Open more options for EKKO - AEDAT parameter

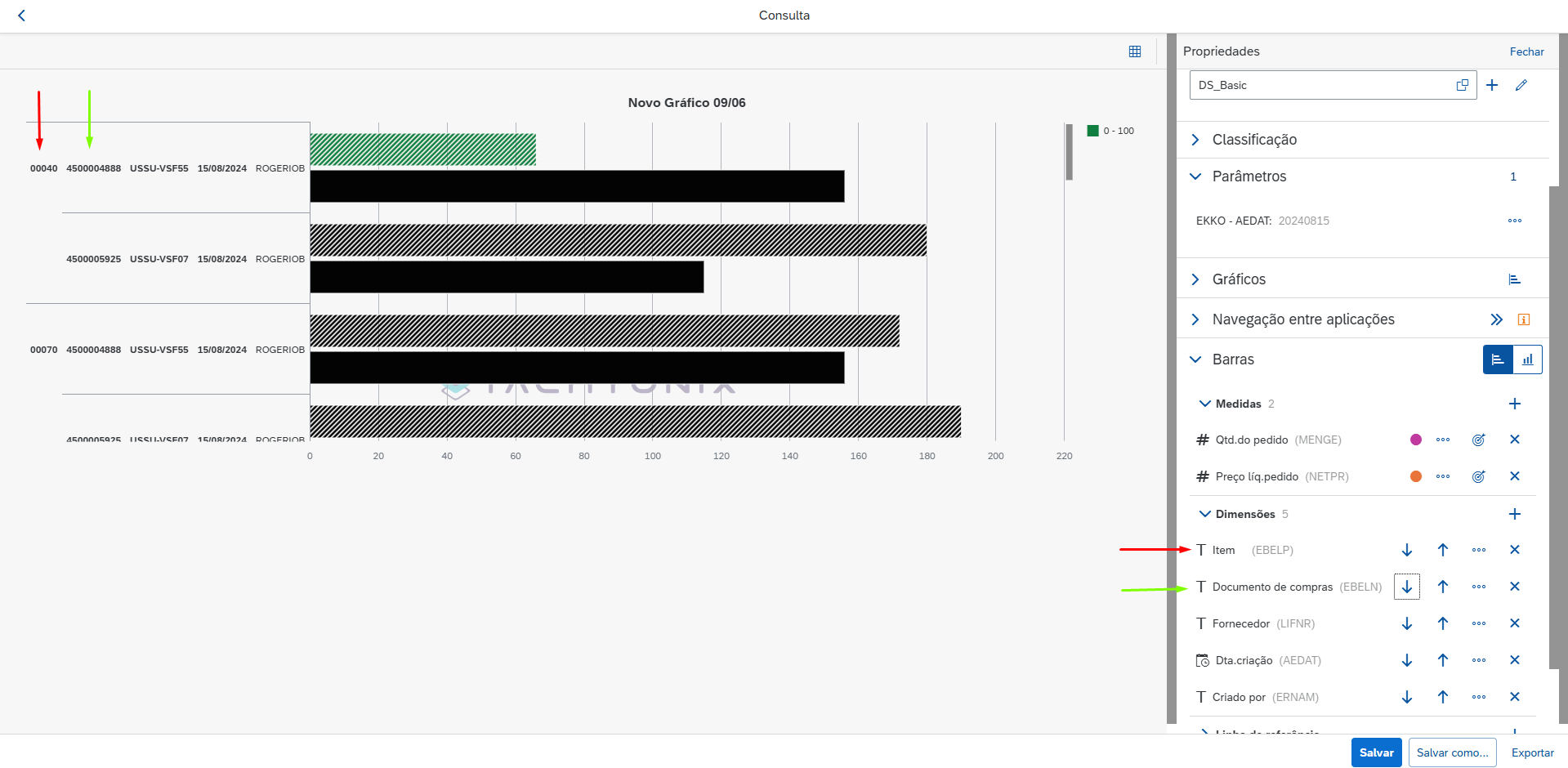1514,221
